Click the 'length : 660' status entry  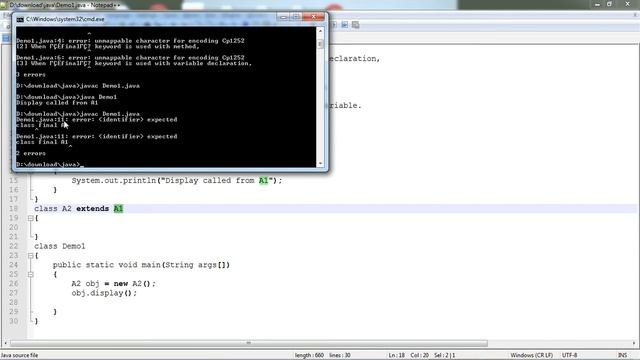[x=309, y=356]
